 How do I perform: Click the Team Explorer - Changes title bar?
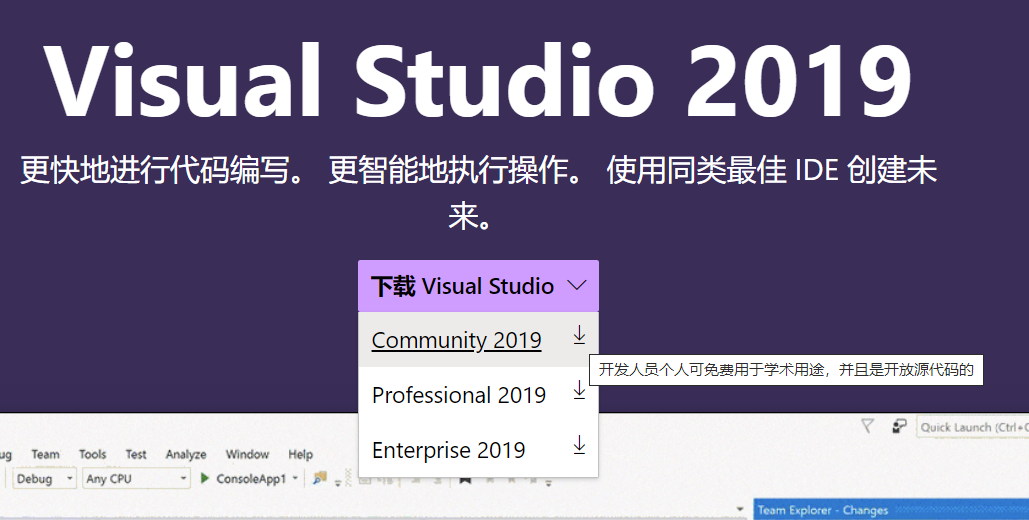[891, 509]
